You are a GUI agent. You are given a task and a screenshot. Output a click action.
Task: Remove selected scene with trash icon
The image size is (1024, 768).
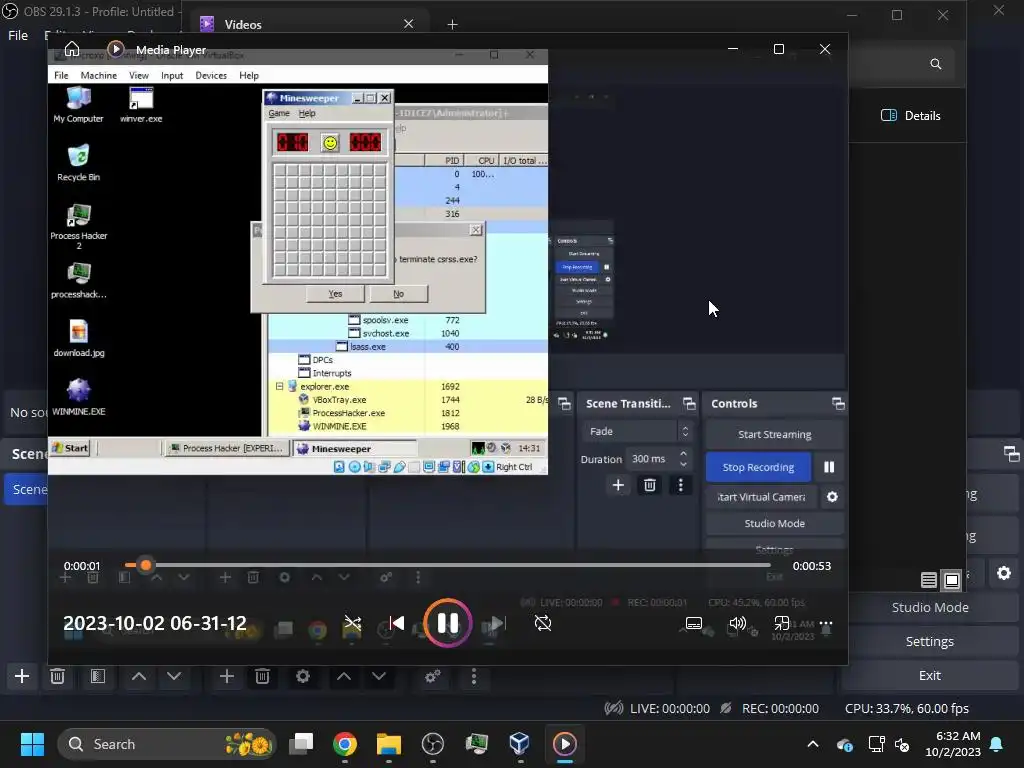click(x=57, y=677)
